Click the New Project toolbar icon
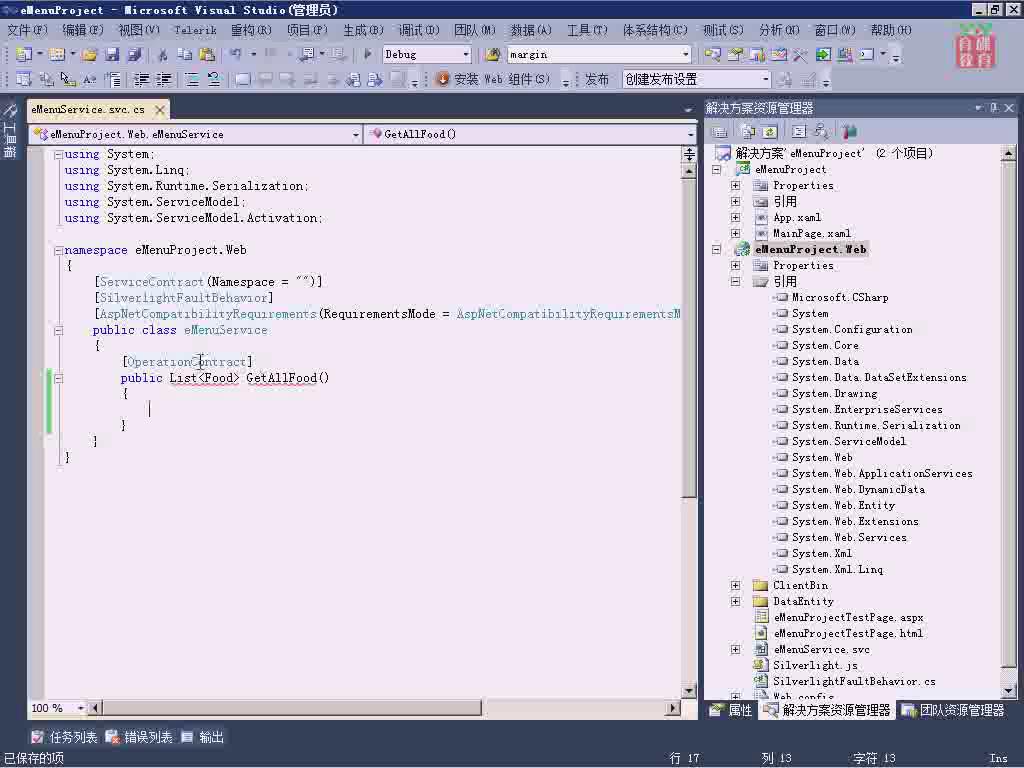1024x768 pixels. 24,54
